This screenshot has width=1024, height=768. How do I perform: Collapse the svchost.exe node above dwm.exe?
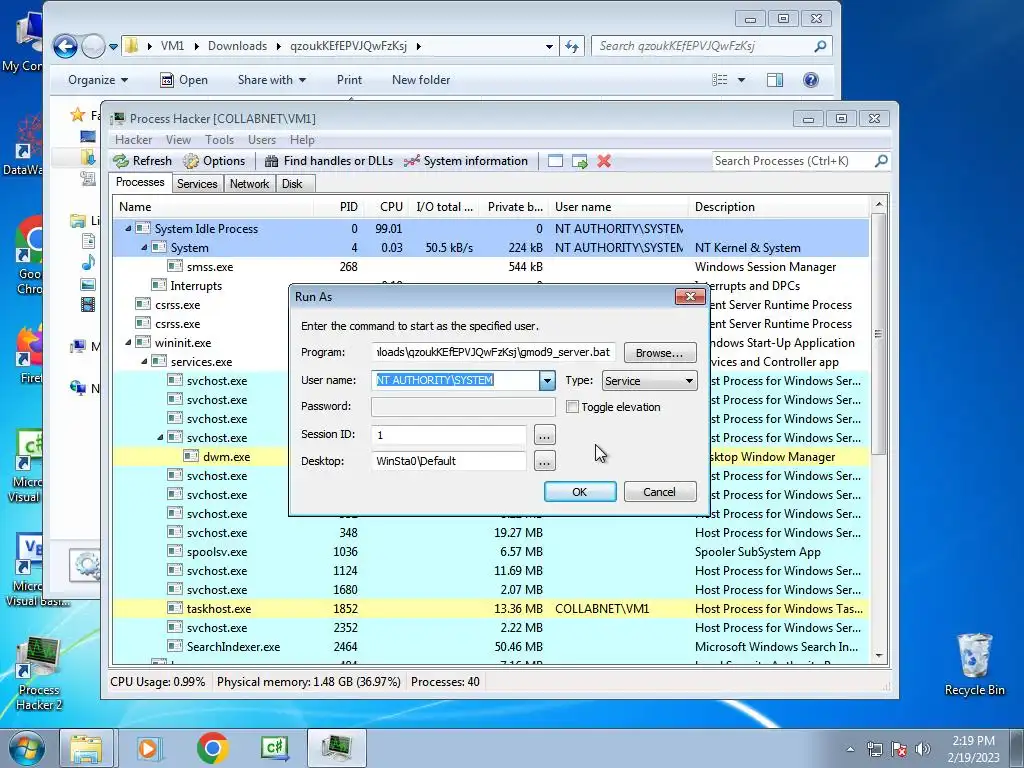[x=161, y=438]
